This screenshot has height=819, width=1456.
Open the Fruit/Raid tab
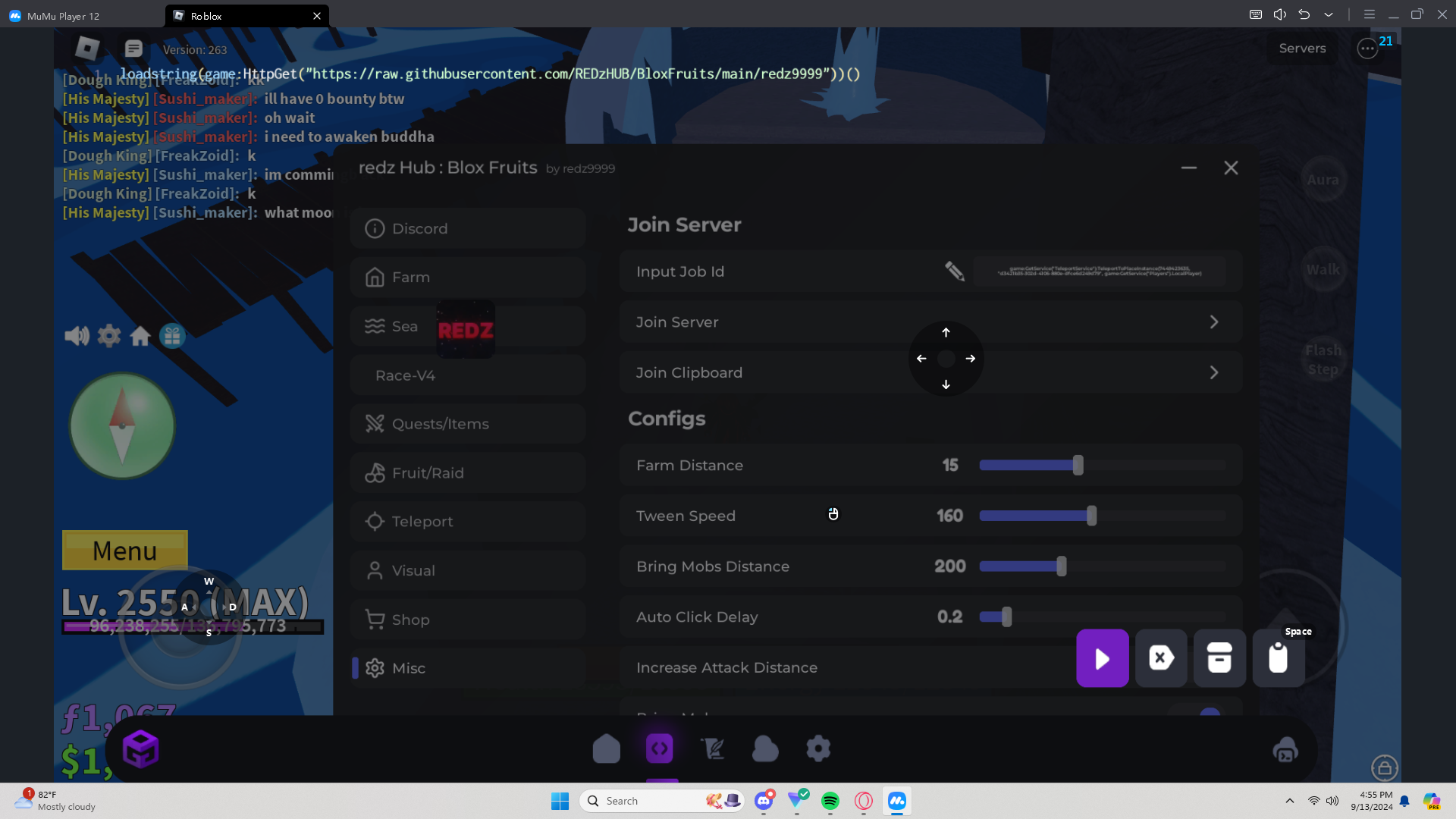tap(468, 473)
